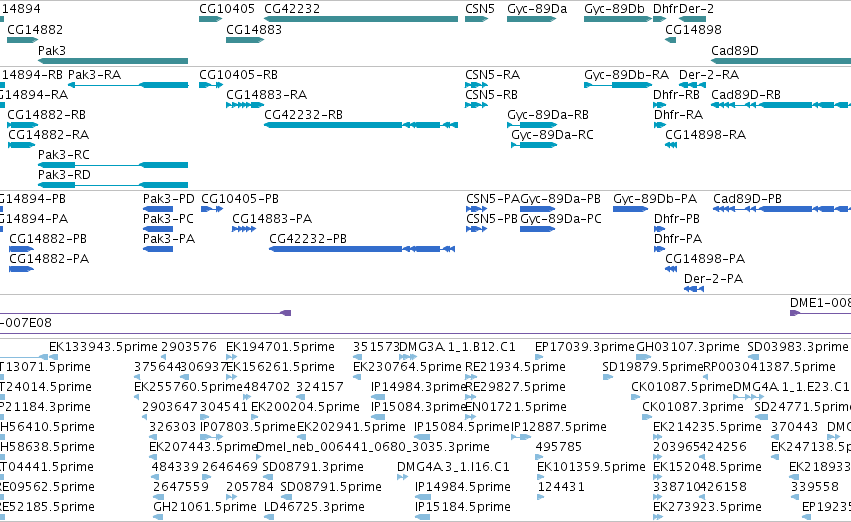
Task: Click the RE21934.5prime EST label
Action: click(x=515, y=367)
